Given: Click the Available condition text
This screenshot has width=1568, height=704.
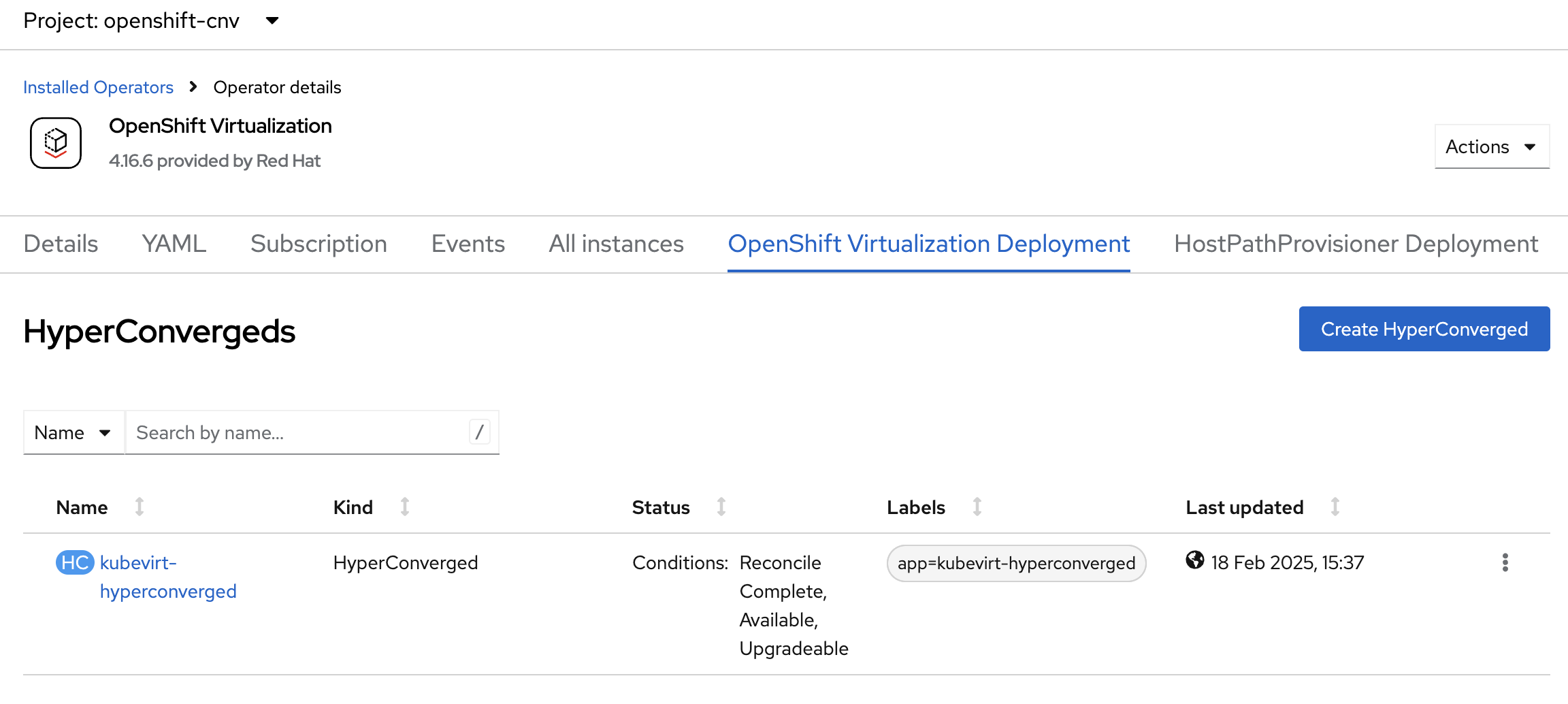Looking at the screenshot, I should (779, 620).
